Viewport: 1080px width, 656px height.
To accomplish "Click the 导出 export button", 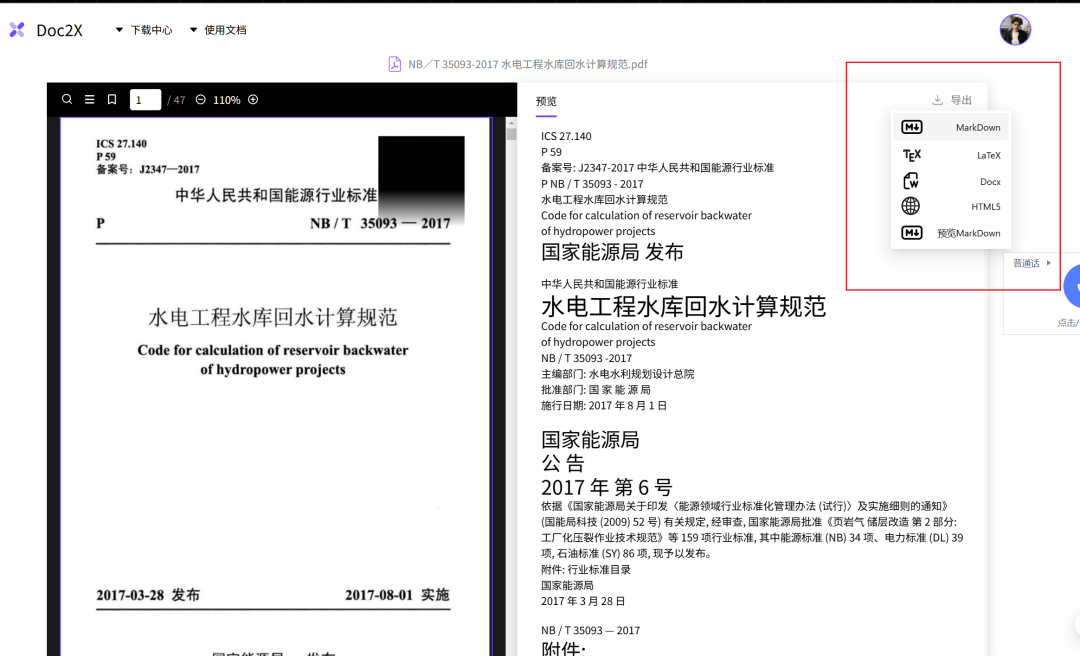I will tap(952, 99).
